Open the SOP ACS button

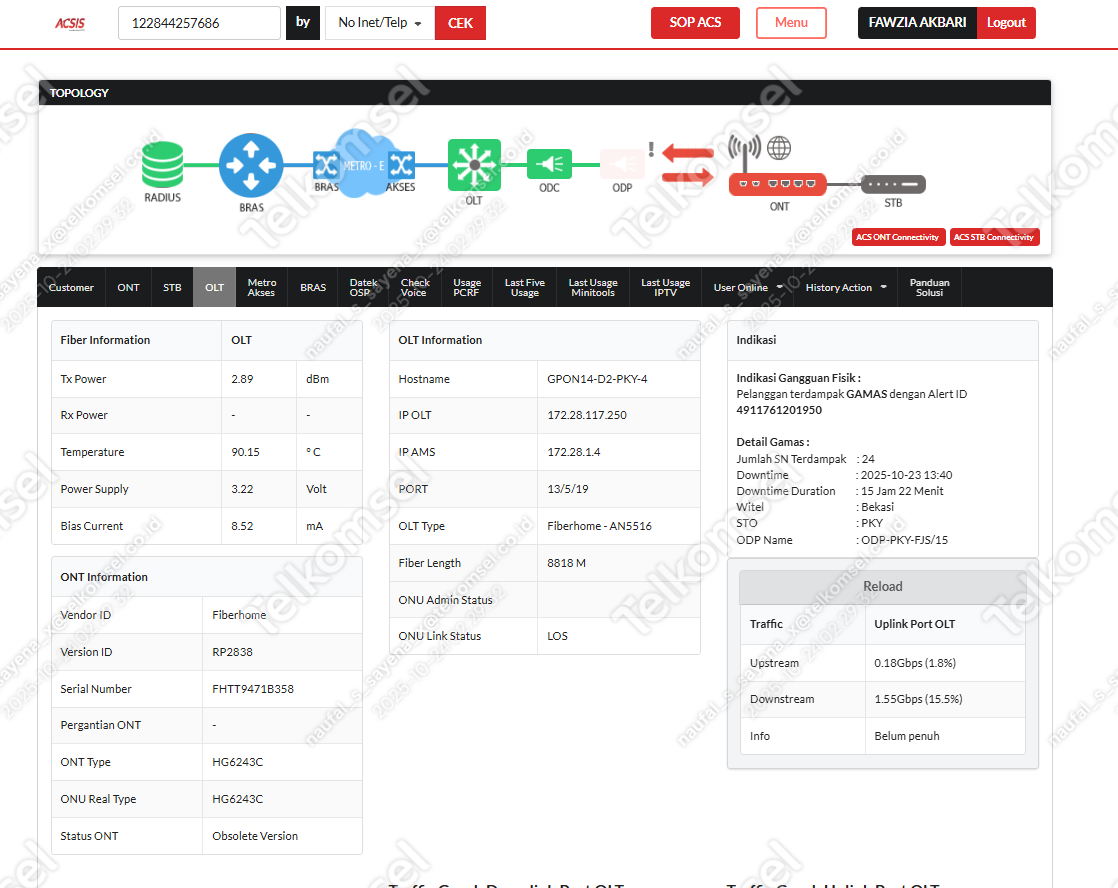point(695,23)
